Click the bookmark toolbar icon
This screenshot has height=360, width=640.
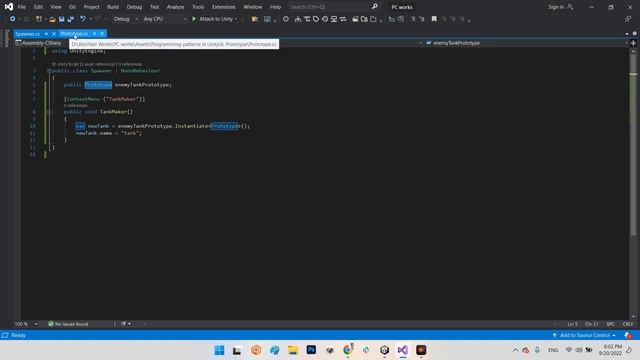(x=434, y=19)
